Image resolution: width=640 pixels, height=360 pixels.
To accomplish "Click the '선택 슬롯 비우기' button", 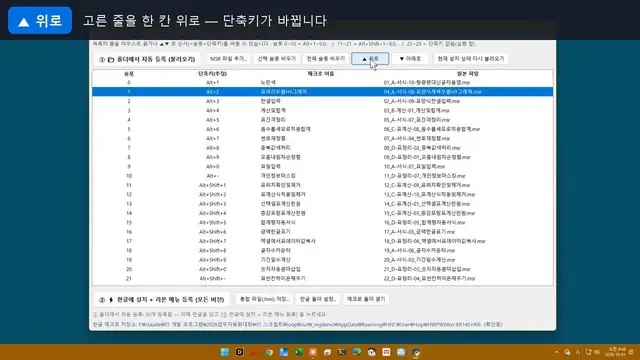I will [277, 59].
